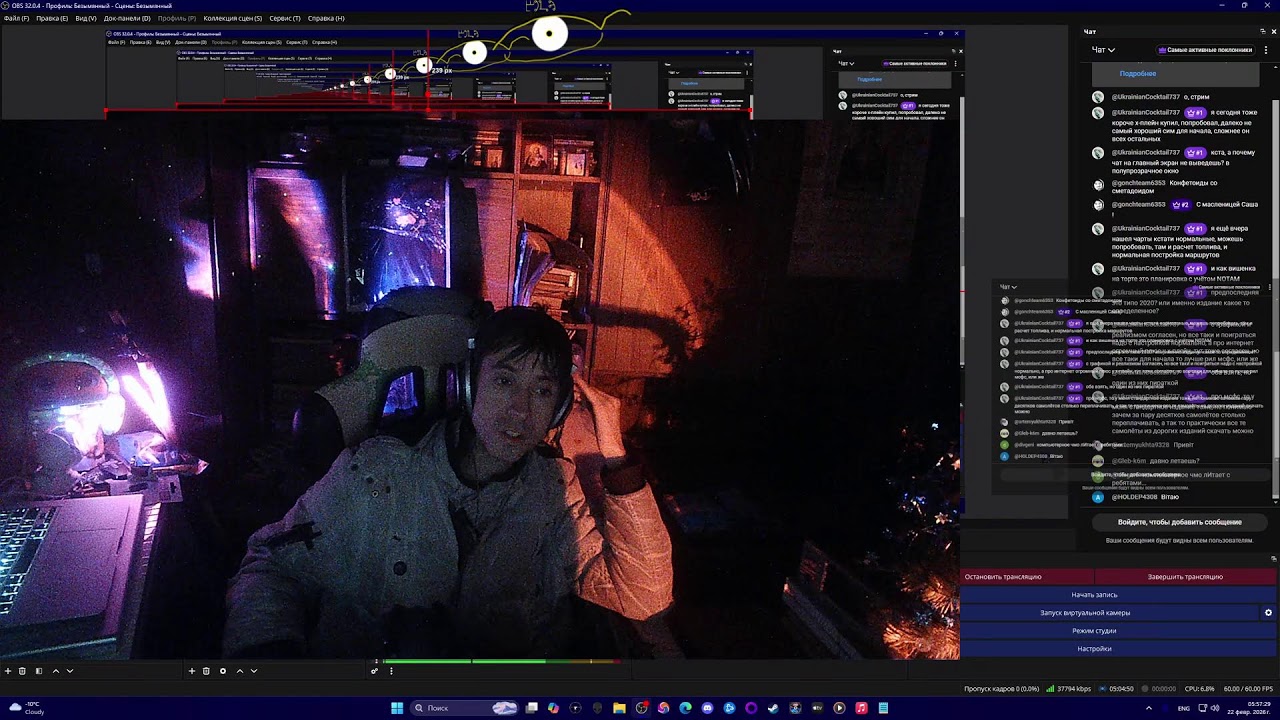The height and width of the screenshot is (720, 1280).
Task: Open the Сервис (T) menu
Action: coord(285,18)
